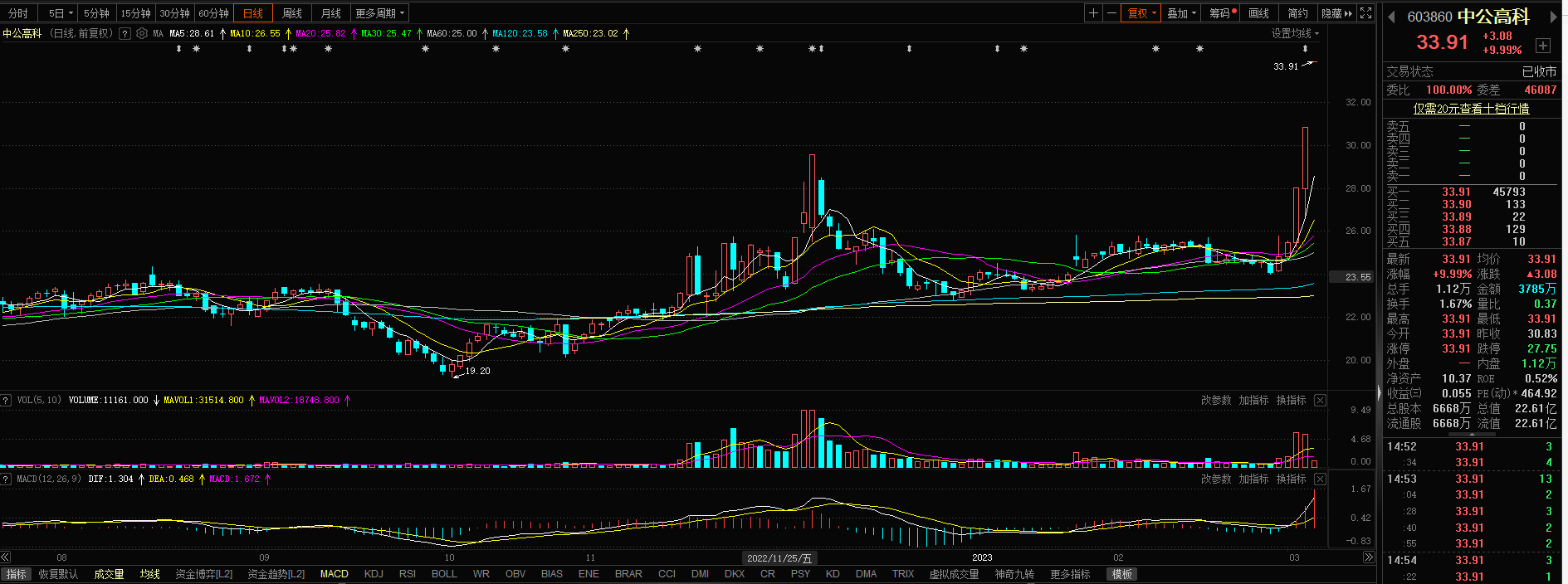Toggle the 均线 moving average overlay

pyautogui.click(x=150, y=574)
